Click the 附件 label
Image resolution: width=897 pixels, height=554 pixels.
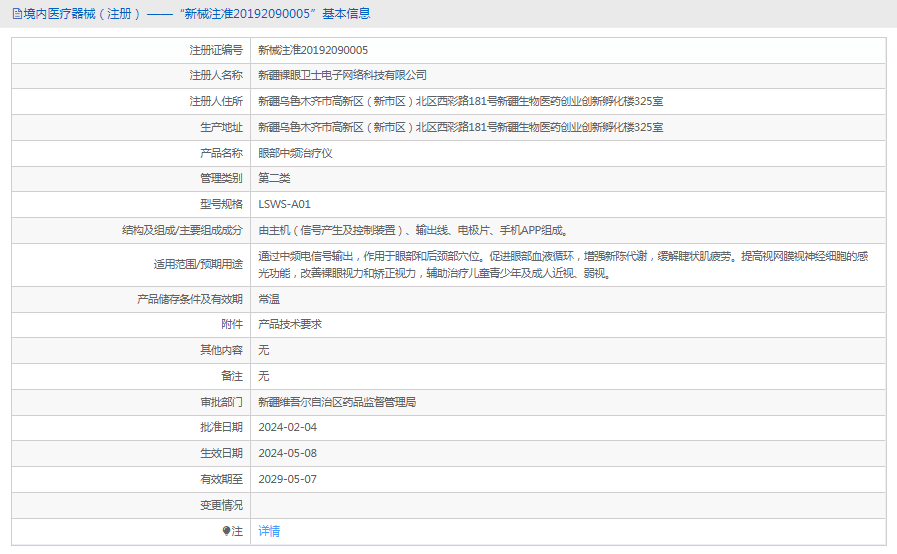[232, 324]
